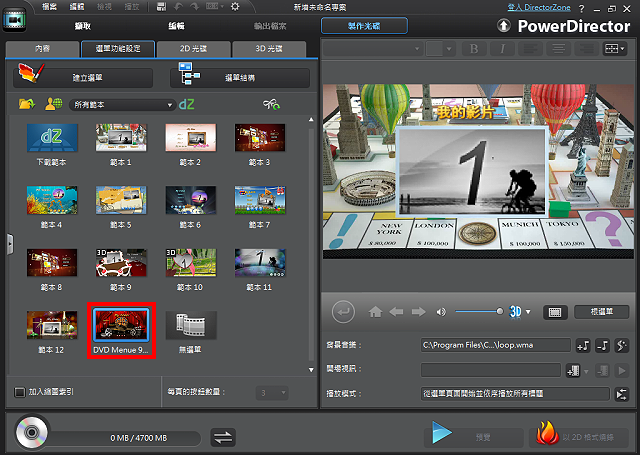Open the 3D mode dropdown arrow
Screen dimensions: 640x455
pyautogui.click(x=528, y=312)
